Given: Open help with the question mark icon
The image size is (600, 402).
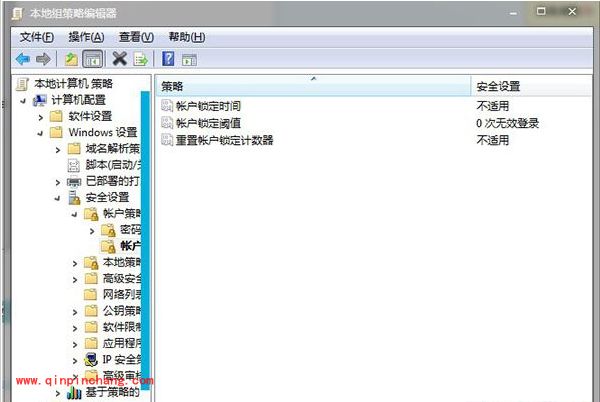Looking at the screenshot, I should click(x=168, y=59).
